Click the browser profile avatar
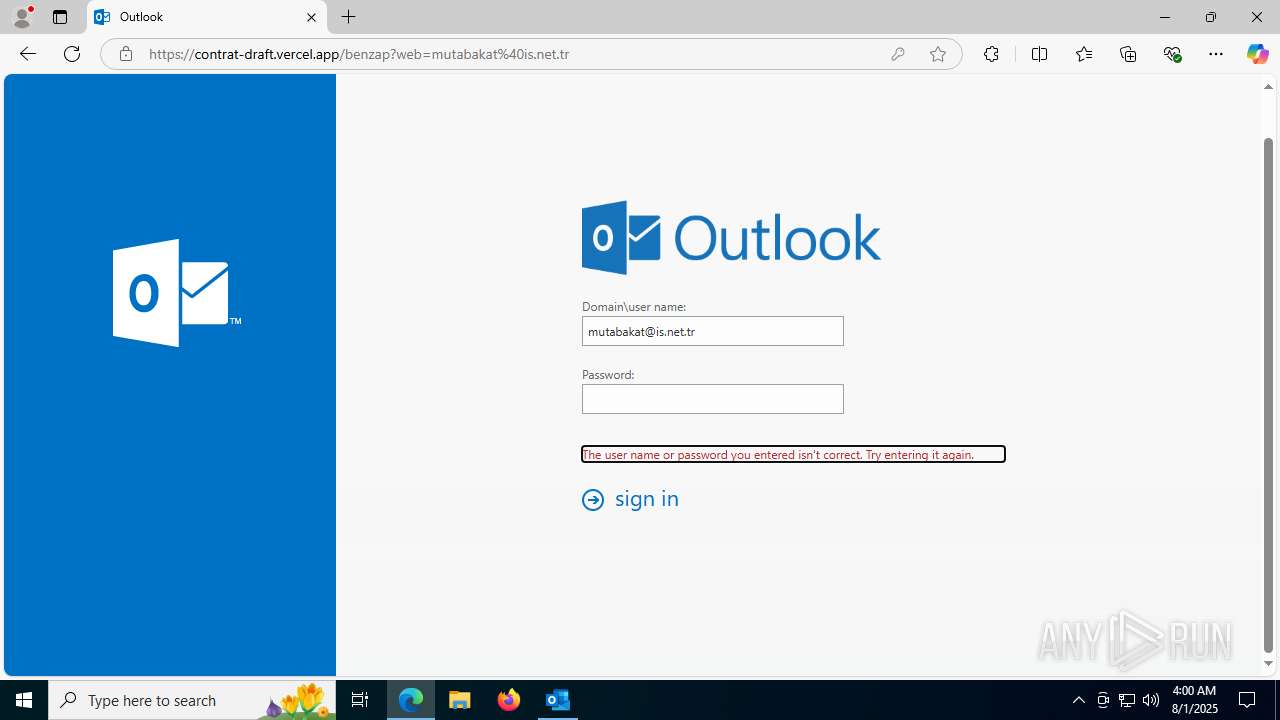The image size is (1280, 720). pyautogui.click(x=22, y=17)
